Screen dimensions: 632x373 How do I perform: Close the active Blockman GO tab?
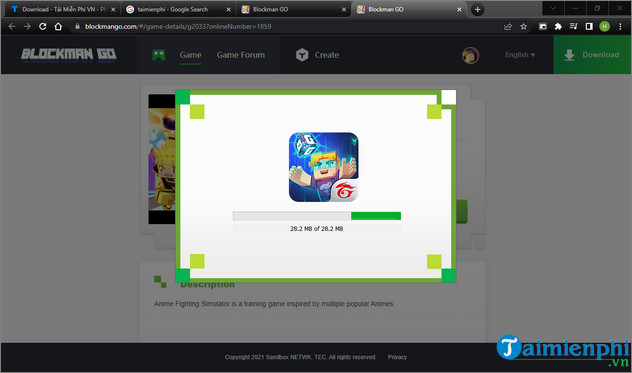tap(459, 9)
